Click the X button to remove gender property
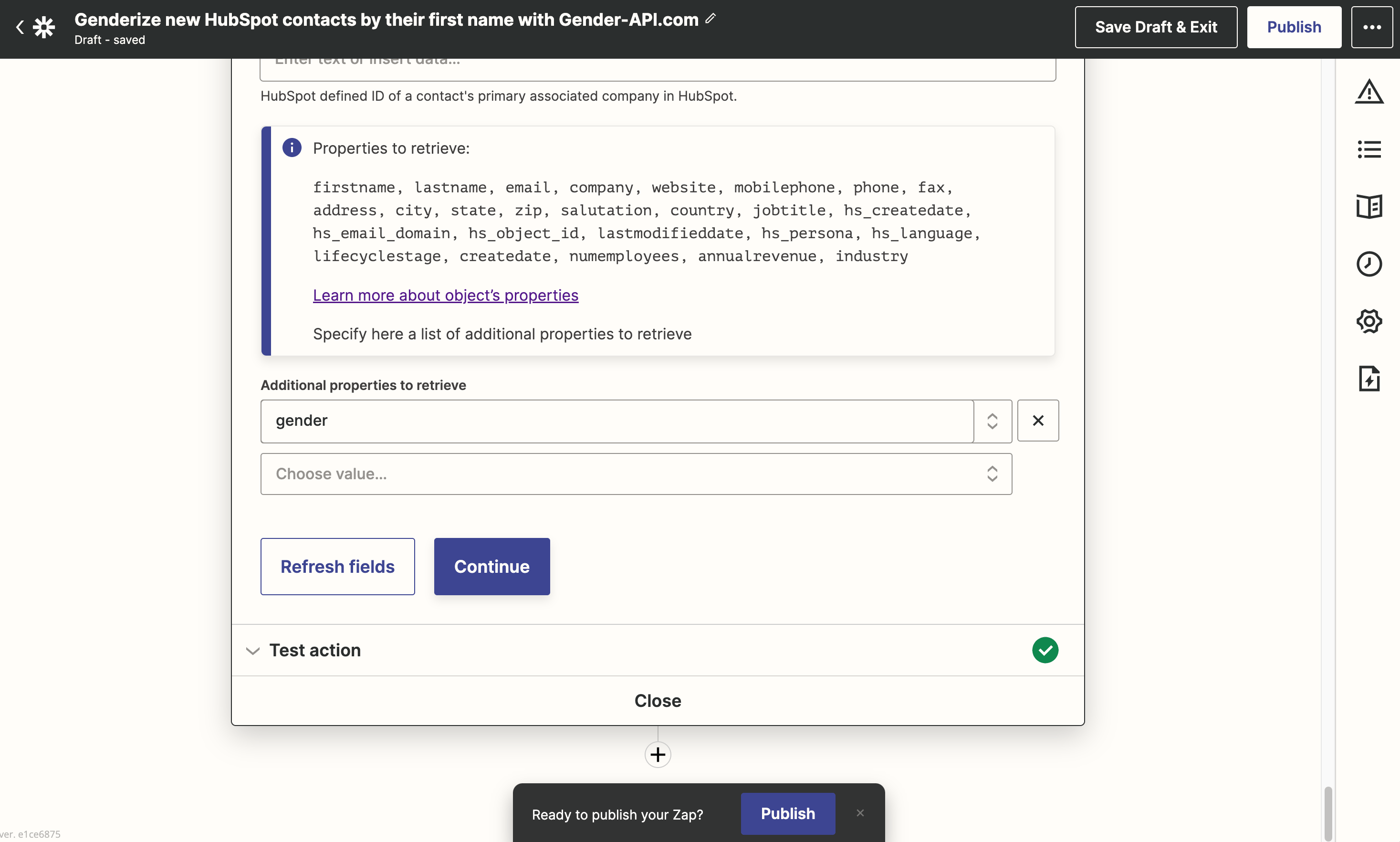Viewport: 1400px width, 842px height. pyautogui.click(x=1038, y=420)
